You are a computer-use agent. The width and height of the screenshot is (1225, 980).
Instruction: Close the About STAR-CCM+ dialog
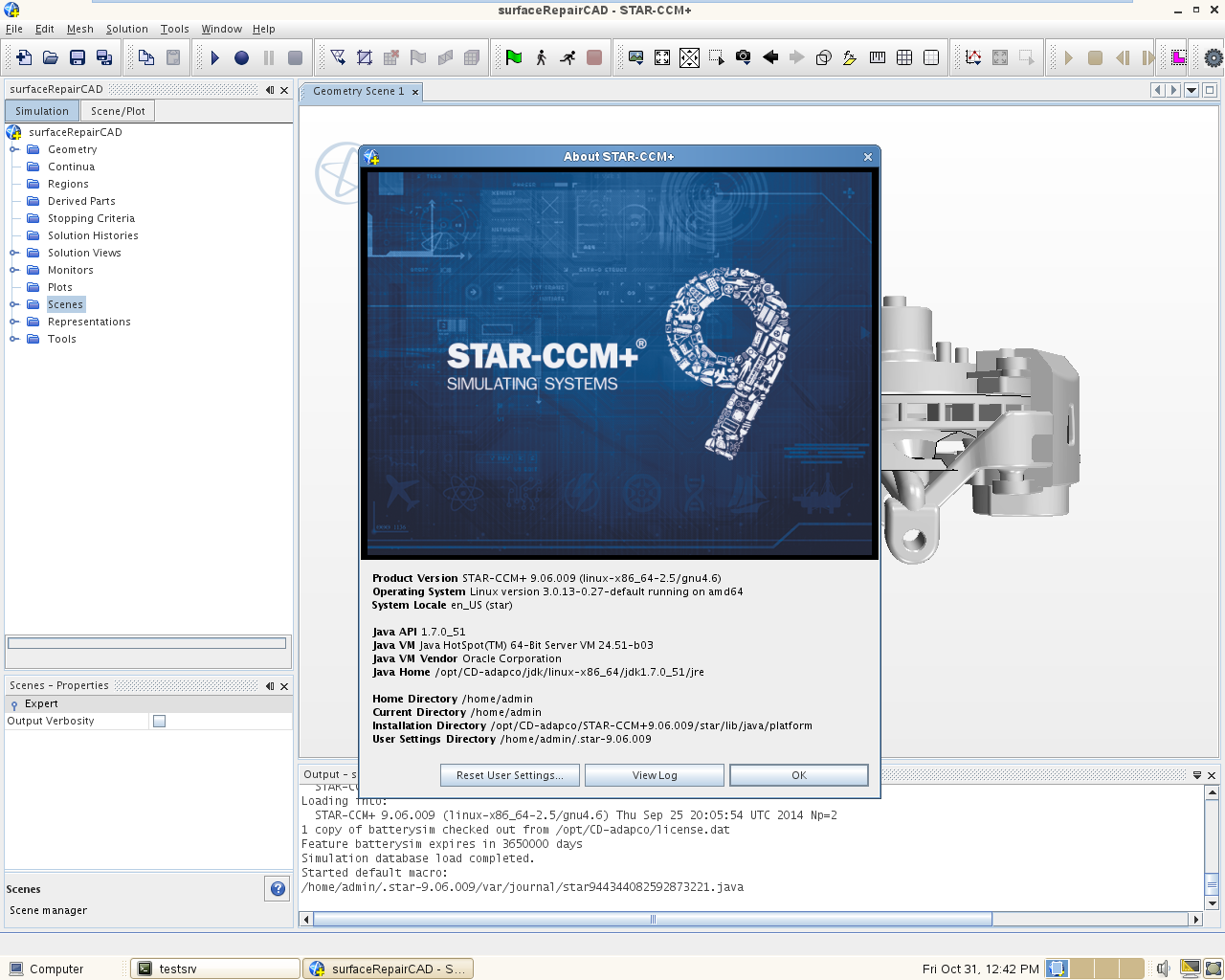point(868,157)
